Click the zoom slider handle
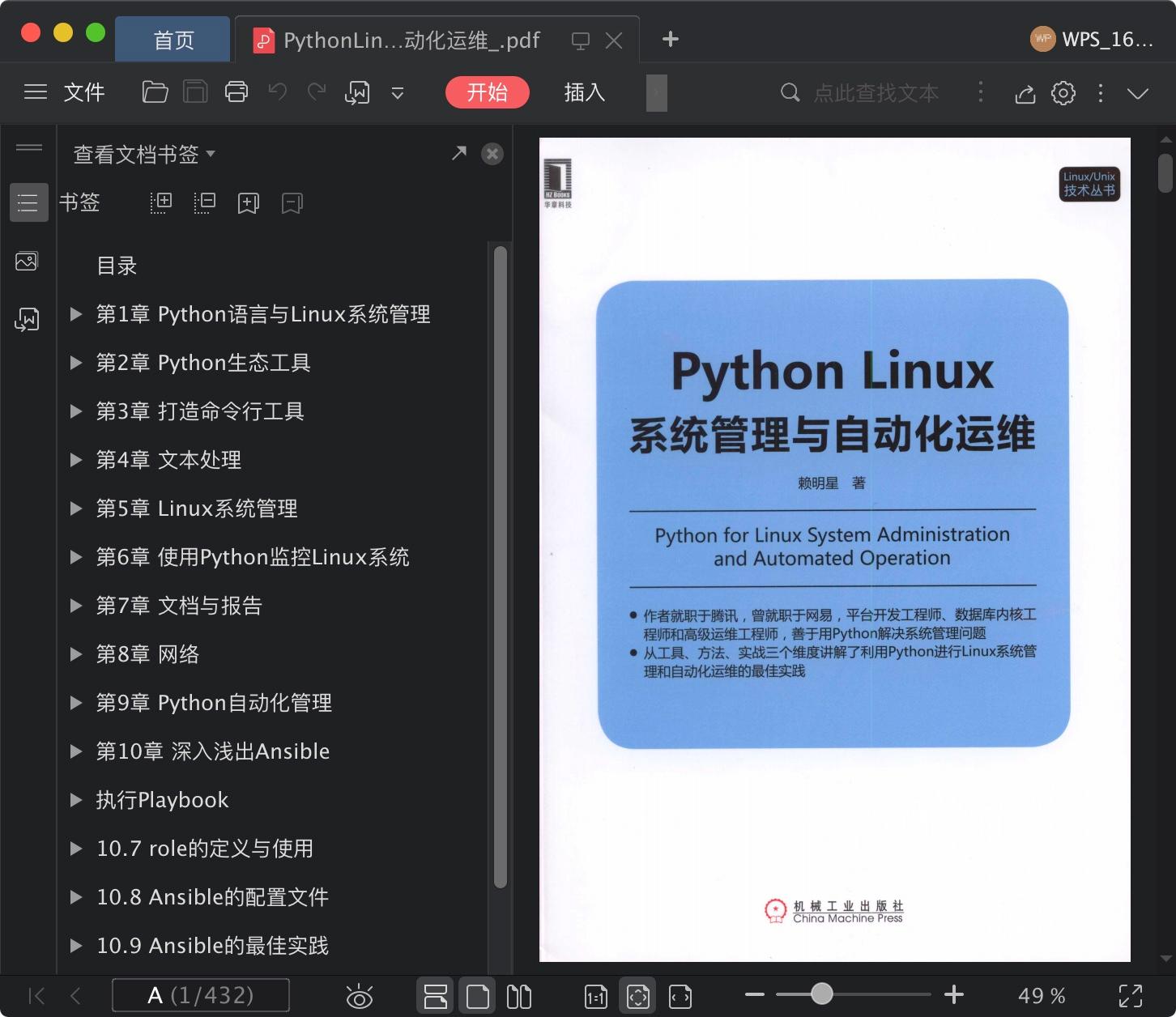This screenshot has height=1017, width=1176. [821, 994]
